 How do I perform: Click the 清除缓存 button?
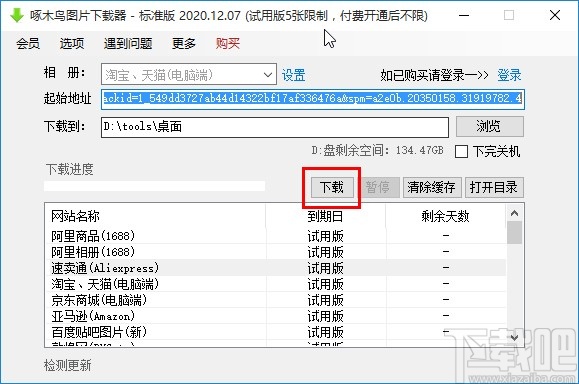(x=432, y=188)
